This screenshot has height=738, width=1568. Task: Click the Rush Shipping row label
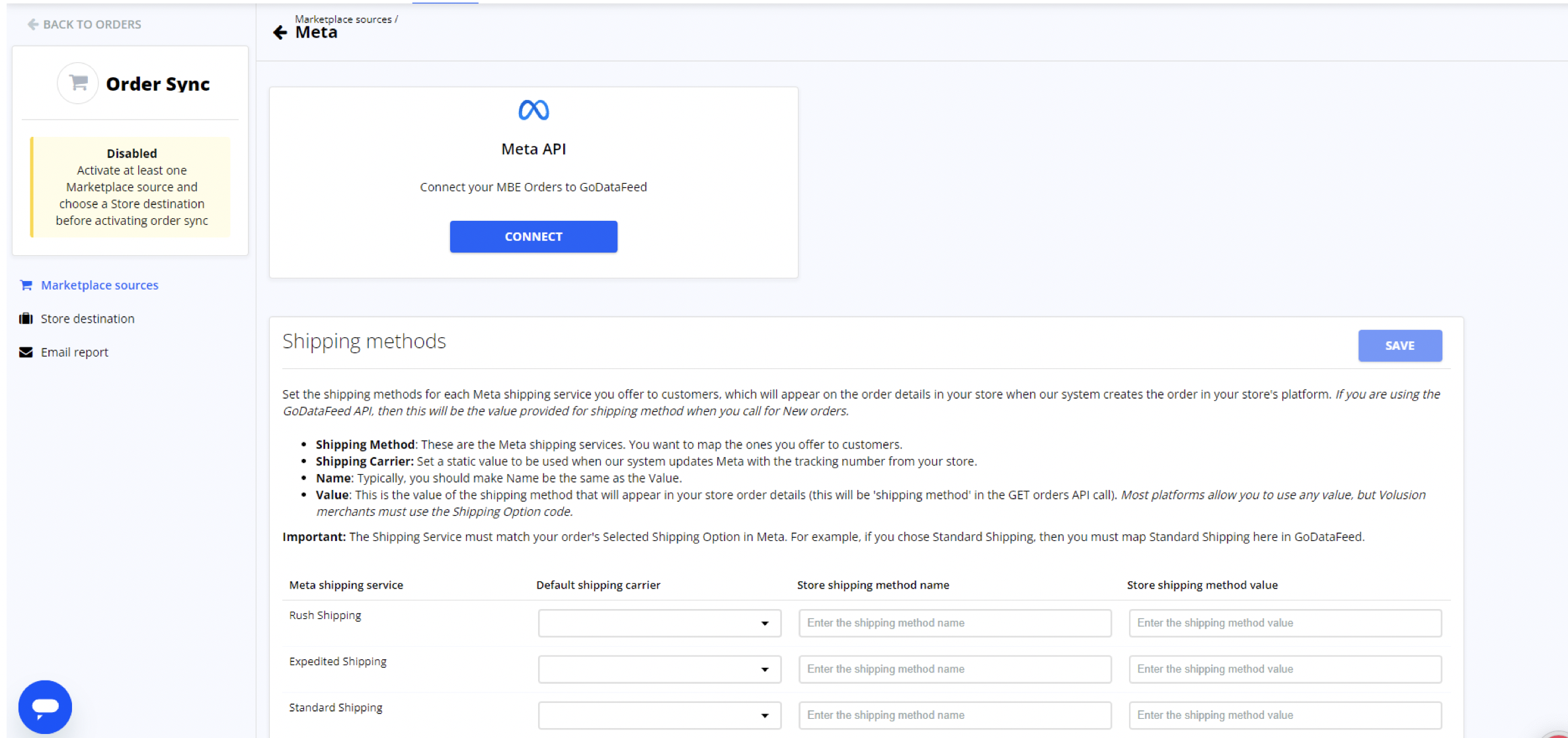(325, 616)
